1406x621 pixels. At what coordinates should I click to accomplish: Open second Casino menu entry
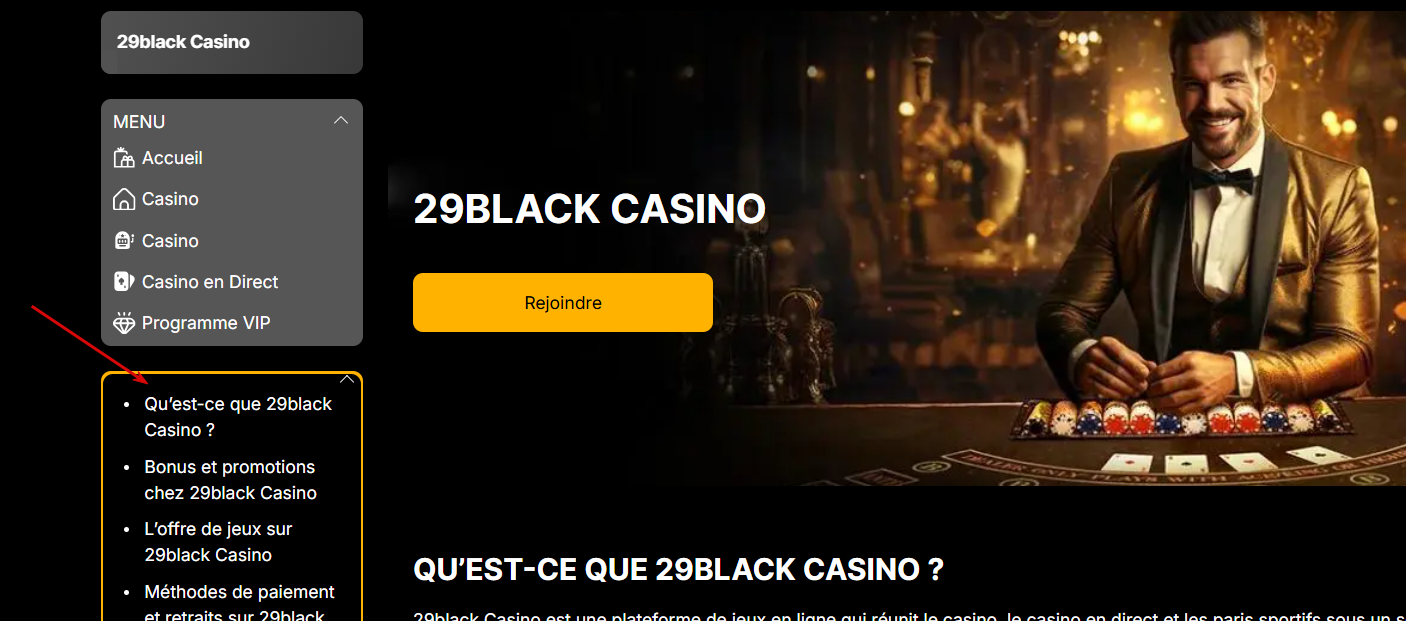tap(170, 241)
